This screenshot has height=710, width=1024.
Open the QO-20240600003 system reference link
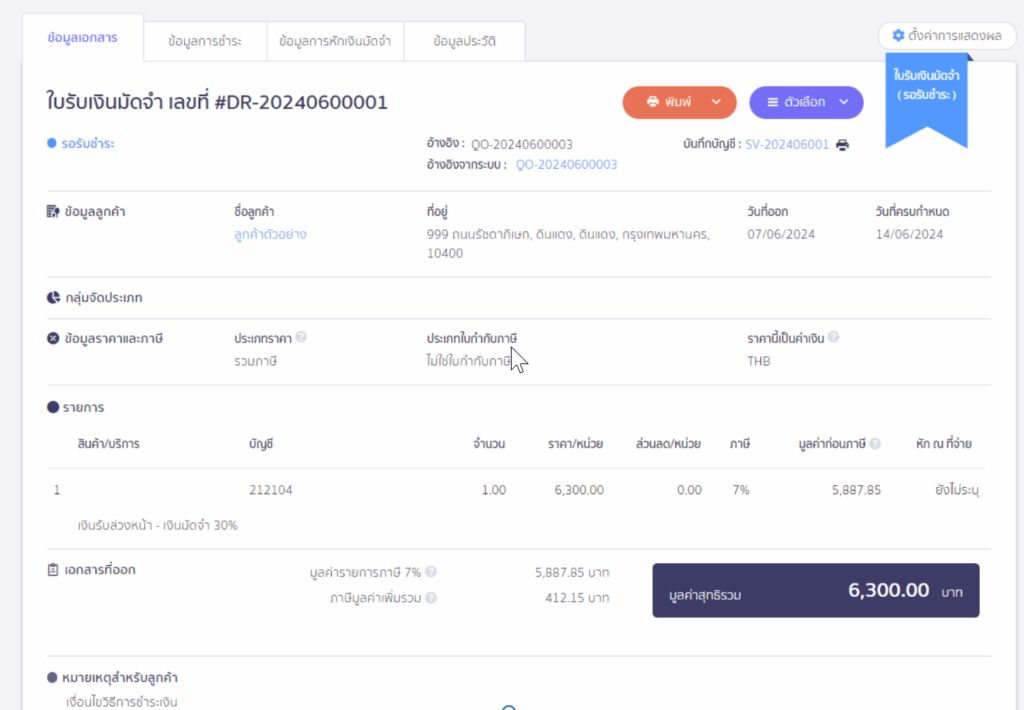566,165
